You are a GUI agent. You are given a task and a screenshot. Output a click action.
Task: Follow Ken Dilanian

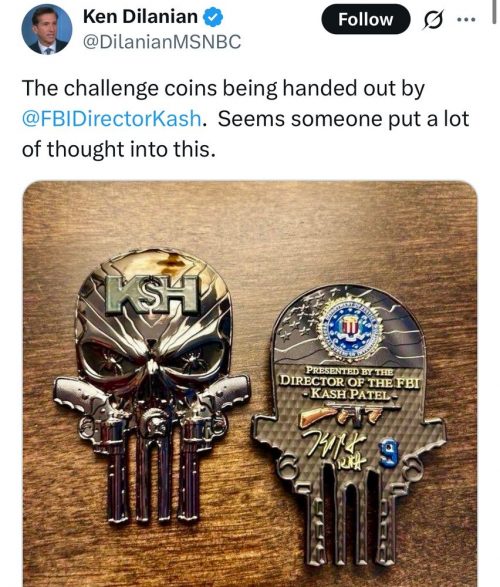coord(365,19)
